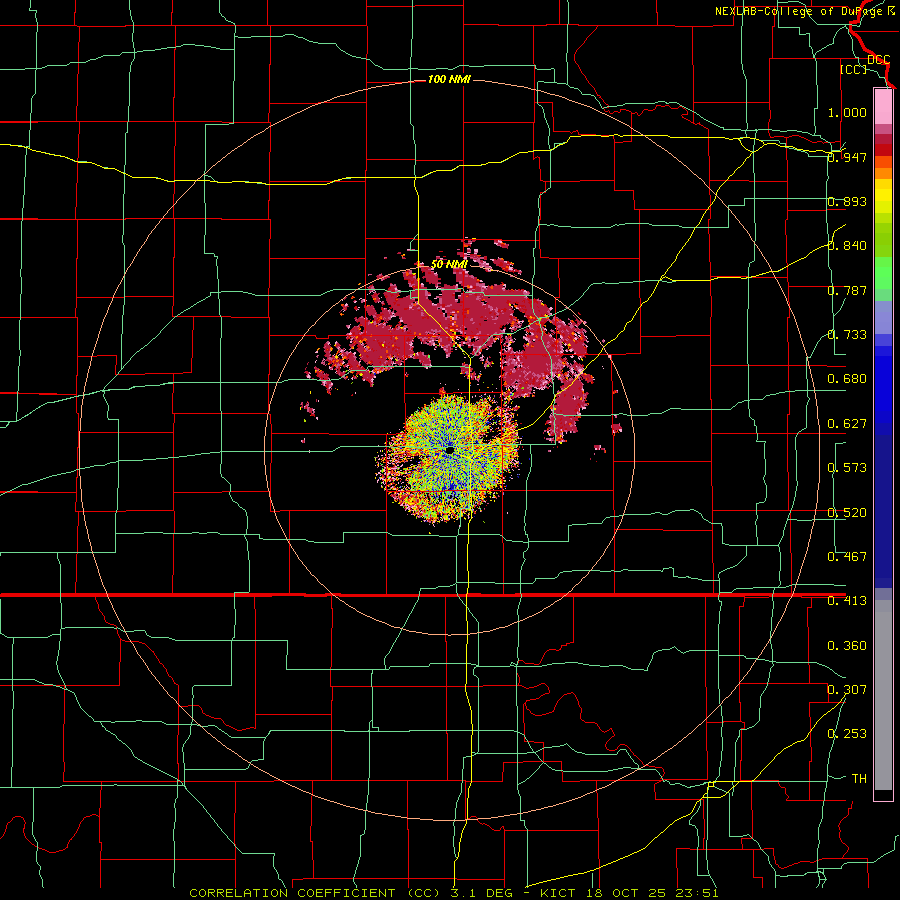The height and width of the screenshot is (900, 900).
Task: Click the DCC product label
Action: pos(878,59)
